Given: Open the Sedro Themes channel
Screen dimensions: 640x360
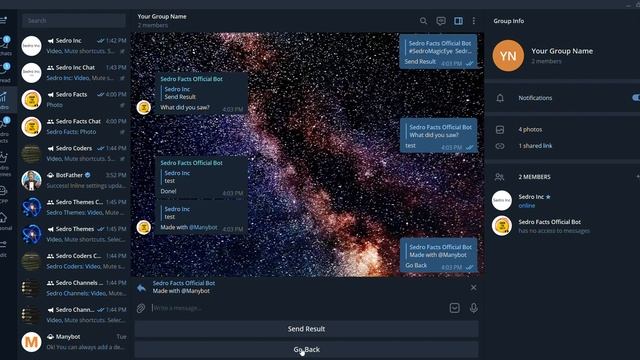Looking at the screenshot, I should click(74, 234).
